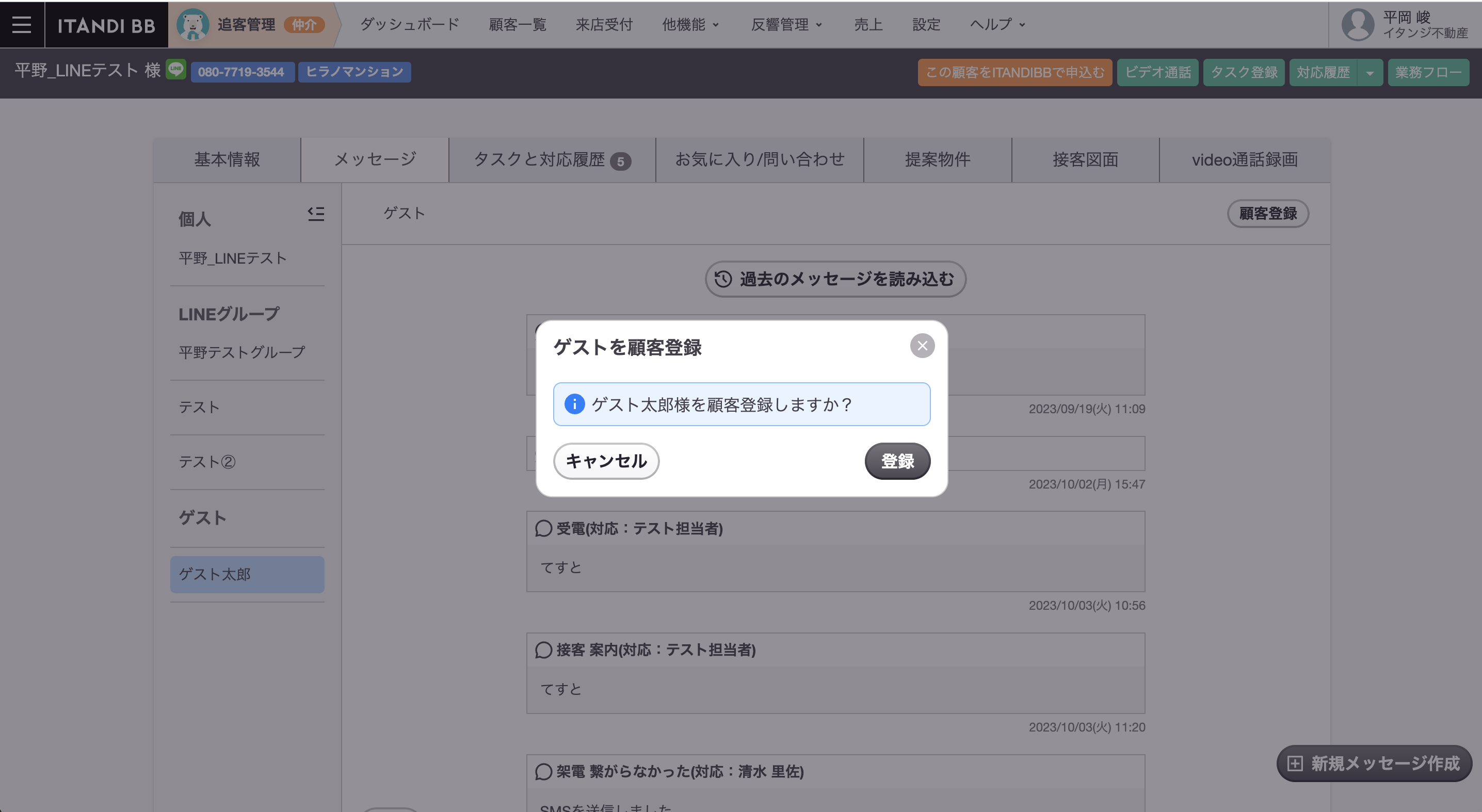The height and width of the screenshot is (812, 1482).
Task: Click the 業務フロー button
Action: pyautogui.click(x=1428, y=72)
